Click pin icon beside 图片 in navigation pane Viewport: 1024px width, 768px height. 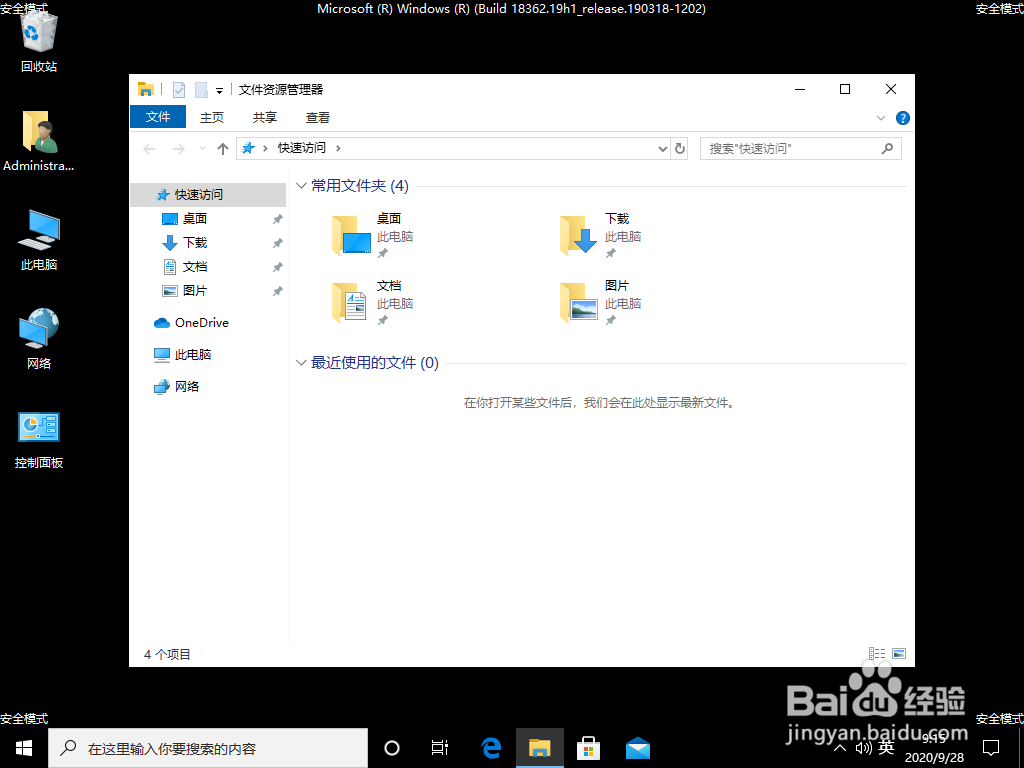[278, 291]
